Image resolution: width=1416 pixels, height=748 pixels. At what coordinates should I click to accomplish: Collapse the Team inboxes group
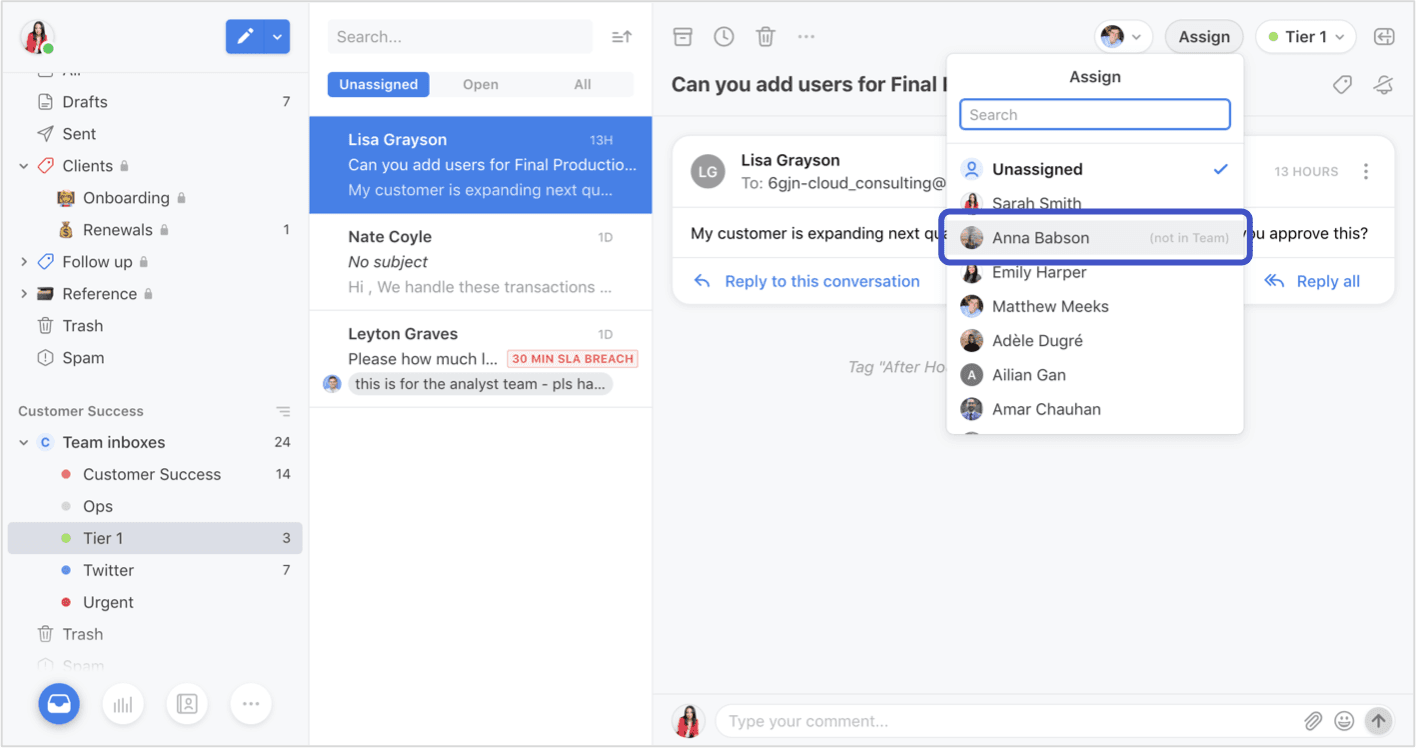coord(24,442)
